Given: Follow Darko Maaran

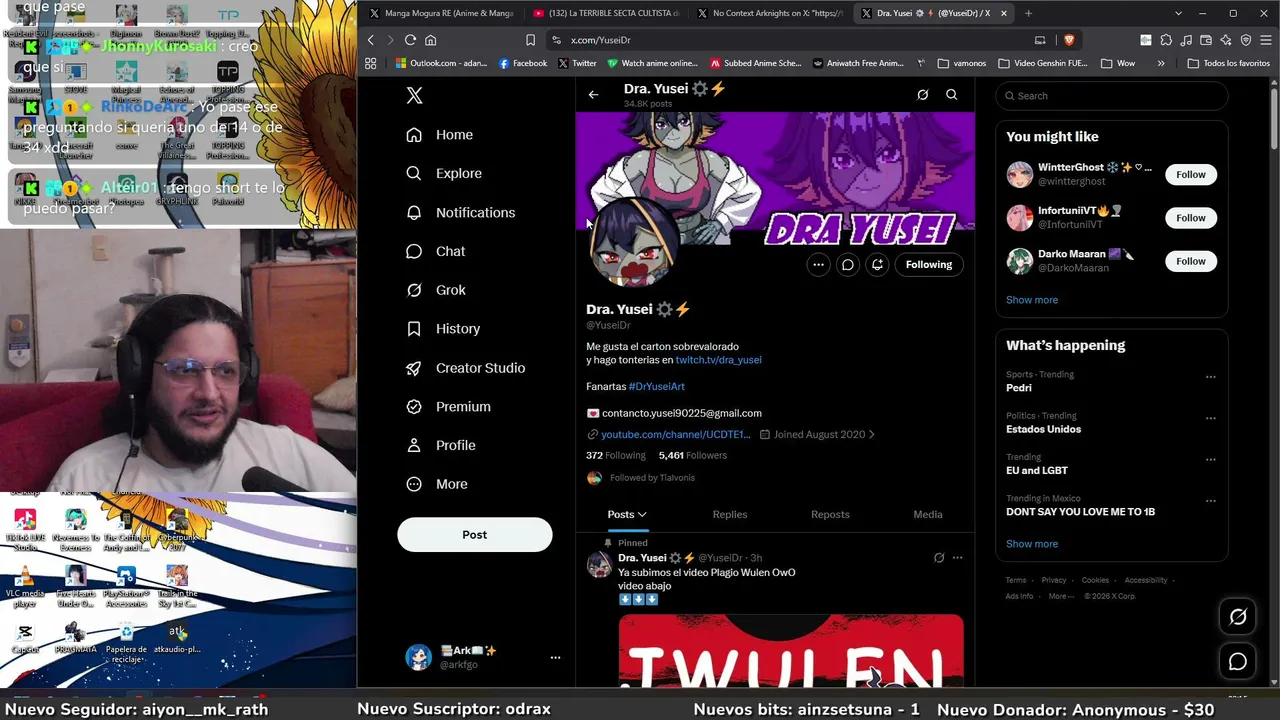Looking at the screenshot, I should tap(1191, 262).
